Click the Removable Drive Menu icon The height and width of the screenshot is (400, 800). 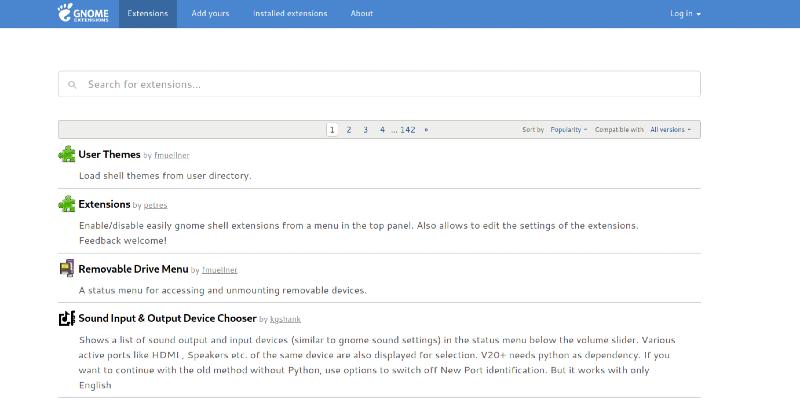(66, 268)
